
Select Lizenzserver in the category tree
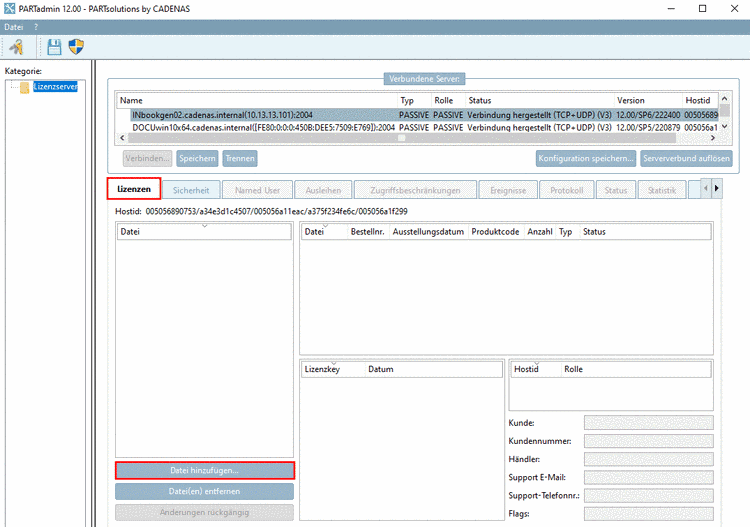point(55,87)
